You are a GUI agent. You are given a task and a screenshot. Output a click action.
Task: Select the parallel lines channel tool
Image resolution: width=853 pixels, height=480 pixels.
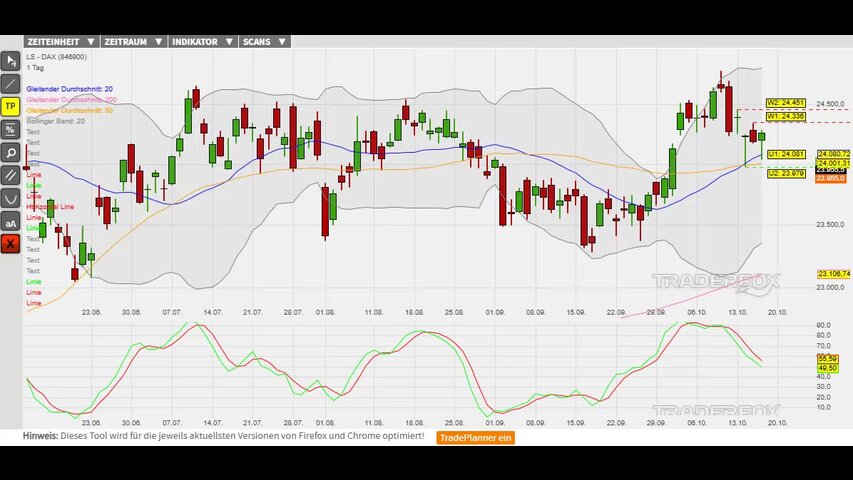coord(10,175)
